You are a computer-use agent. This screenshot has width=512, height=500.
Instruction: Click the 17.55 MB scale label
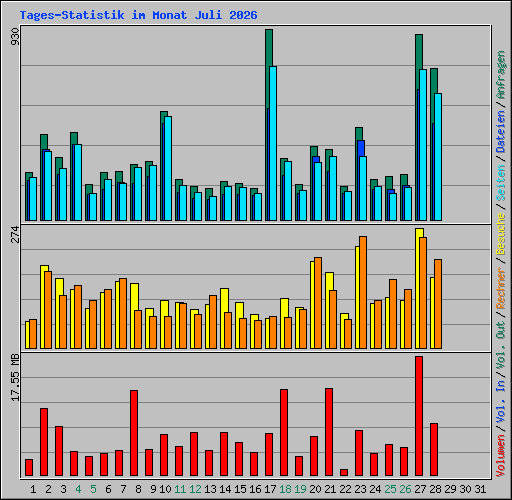point(15,378)
